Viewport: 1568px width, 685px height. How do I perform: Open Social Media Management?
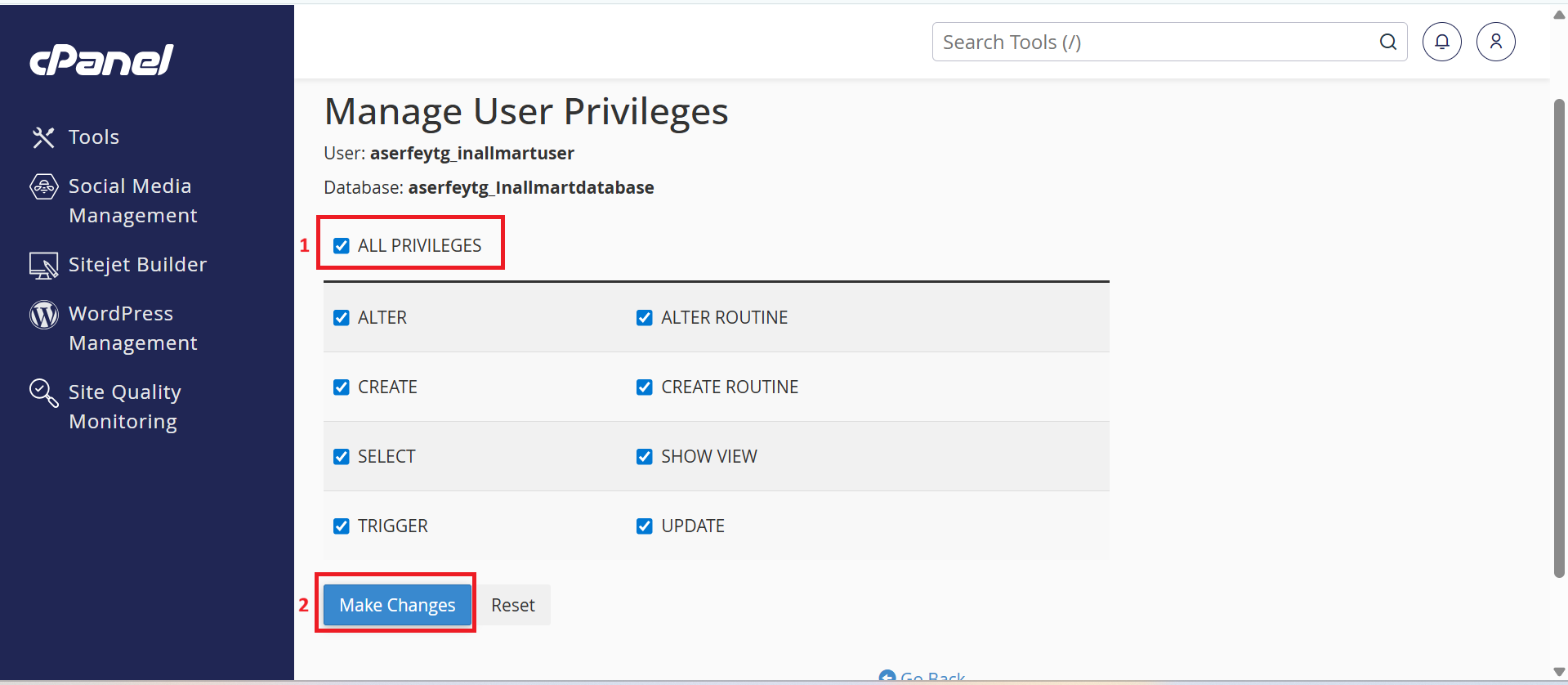132,201
